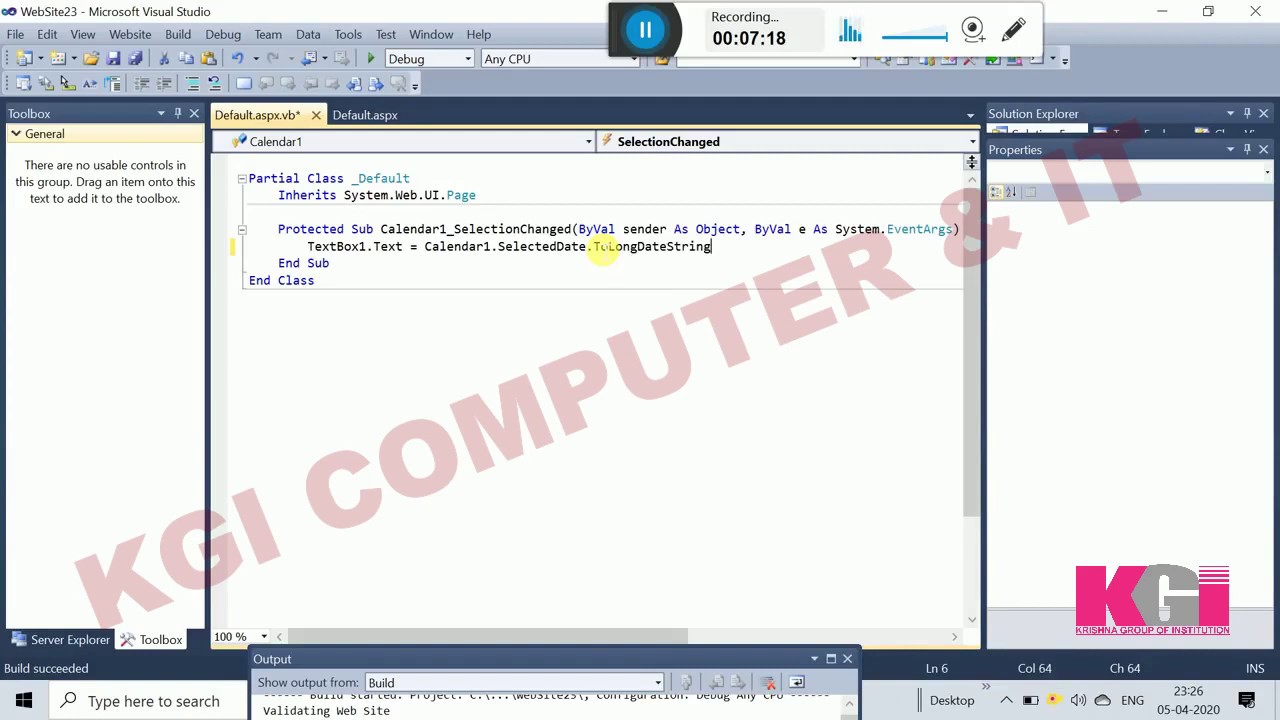This screenshot has width=1280, height=720.
Task: Select the Toolbox bottom tab
Action: pyautogui.click(x=152, y=639)
